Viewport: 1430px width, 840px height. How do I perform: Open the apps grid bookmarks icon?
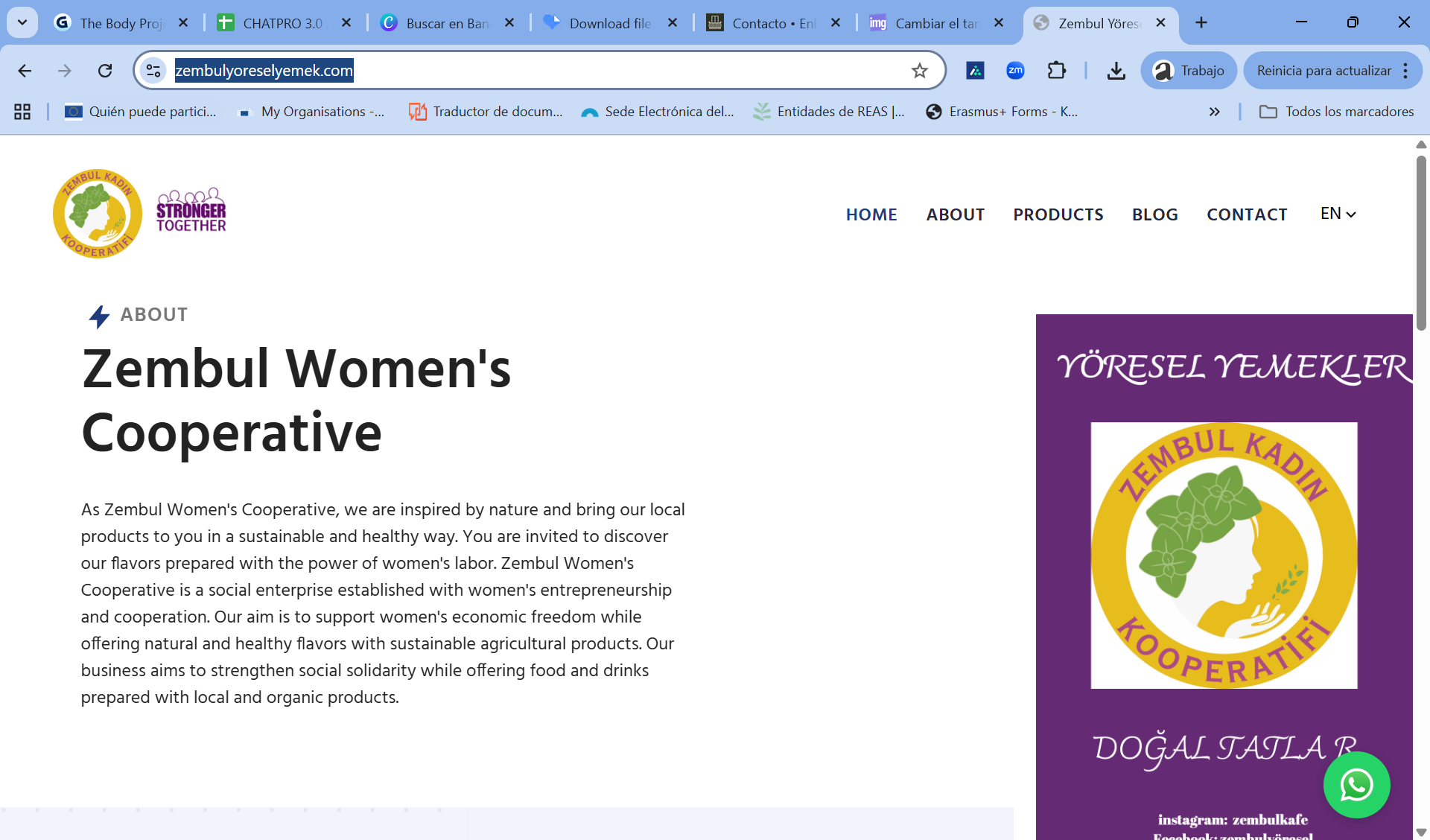click(x=22, y=112)
